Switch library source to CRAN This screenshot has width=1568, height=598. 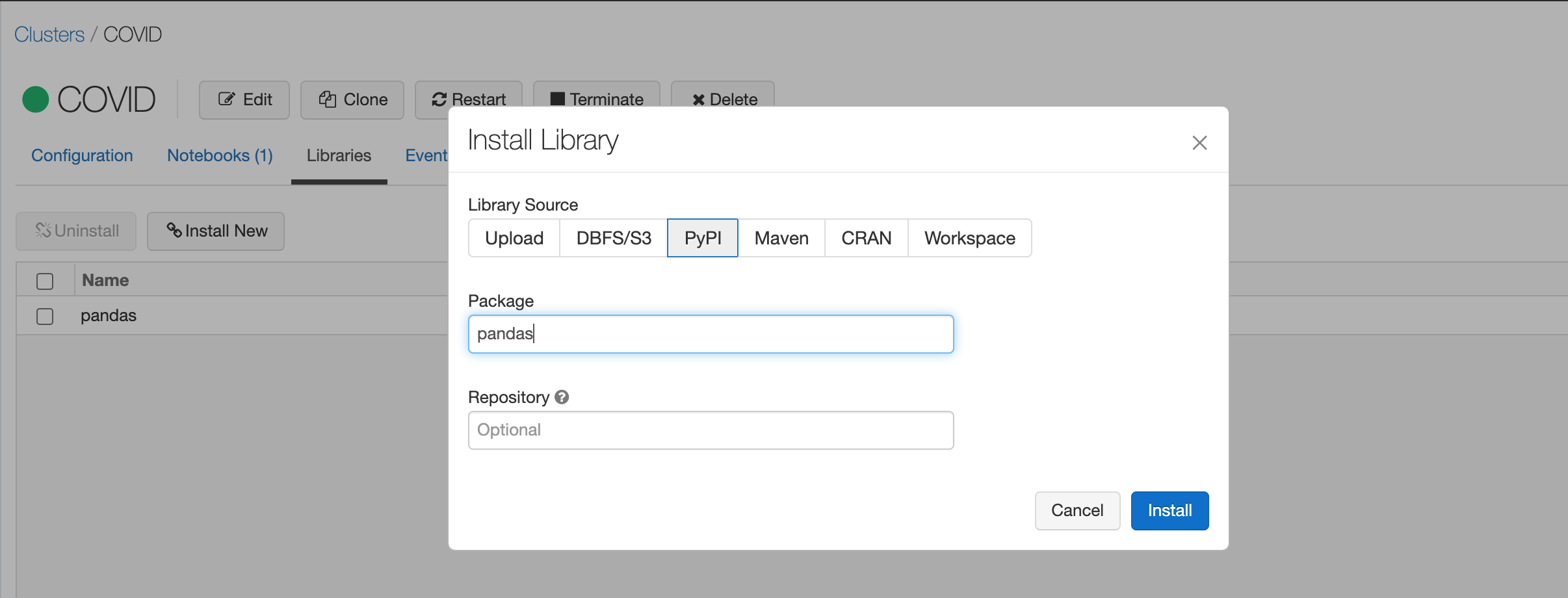[867, 239]
